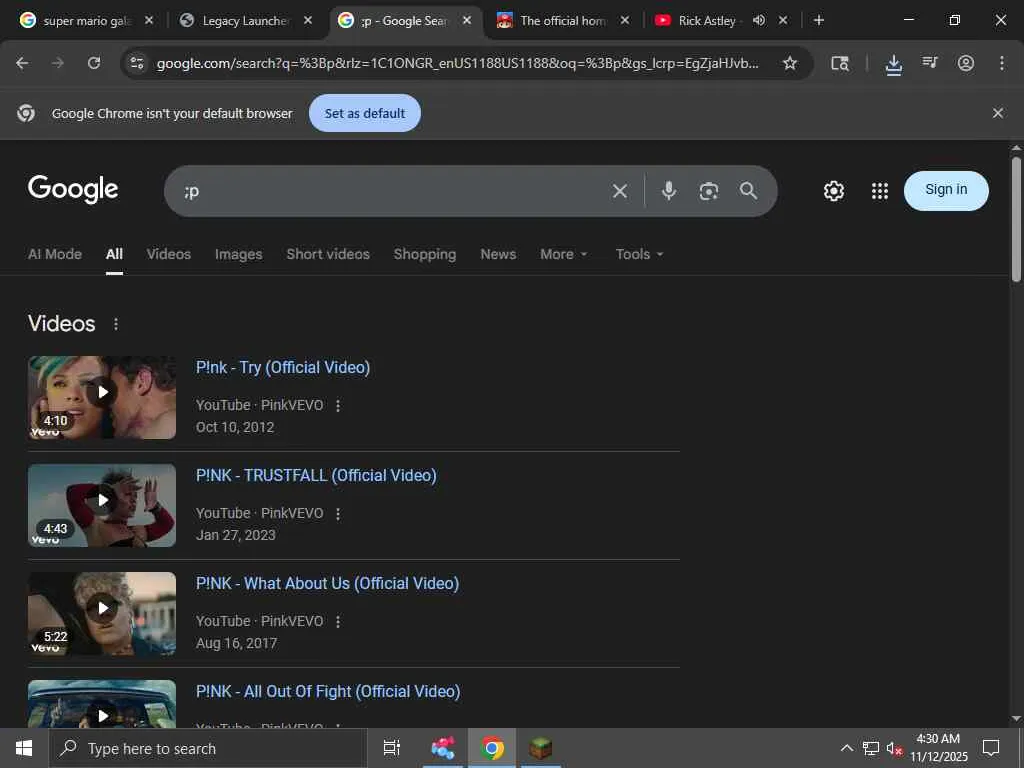
Task: Switch to the Legacy Launcher tab
Action: click(245, 20)
